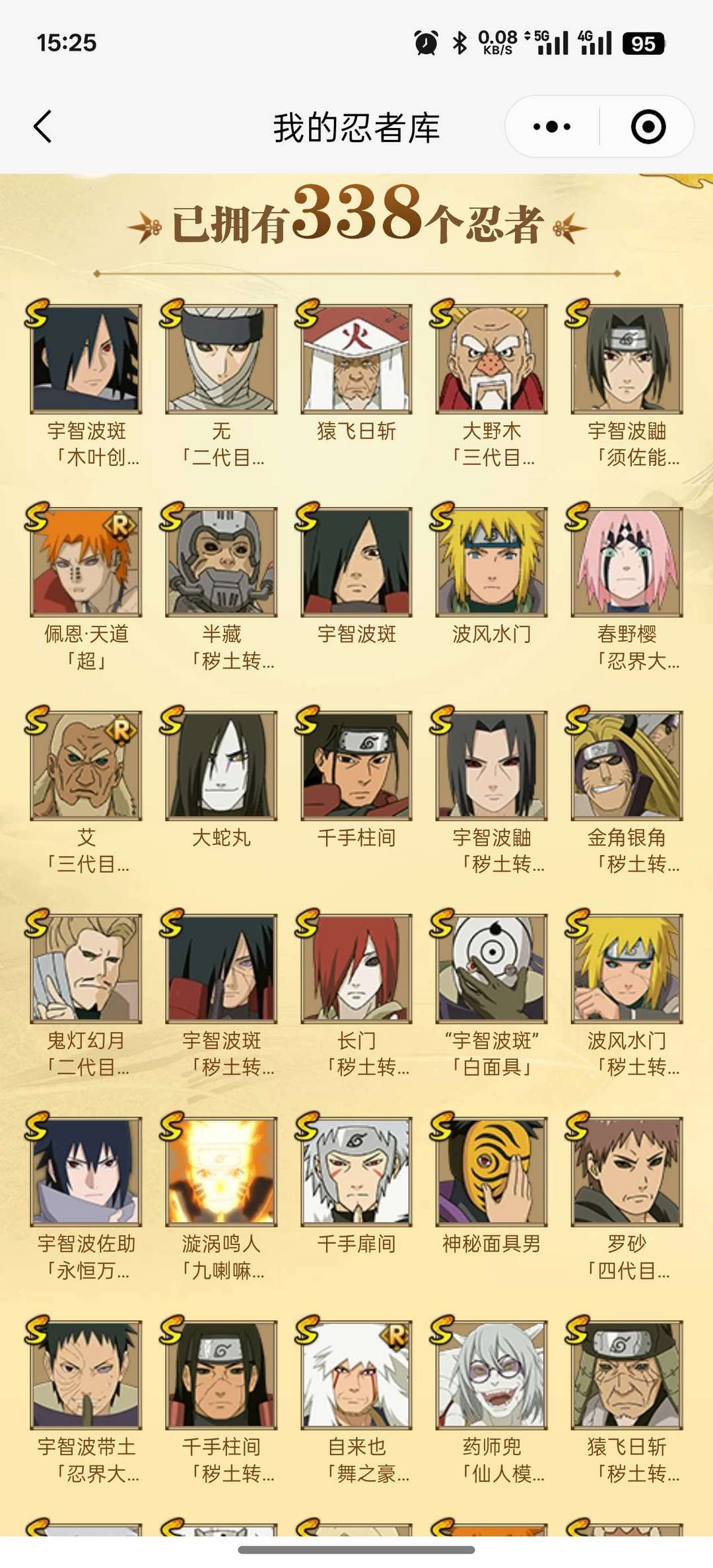The image size is (713, 1568).
Task: Select the 金角银角 portrait
Action: click(x=627, y=765)
